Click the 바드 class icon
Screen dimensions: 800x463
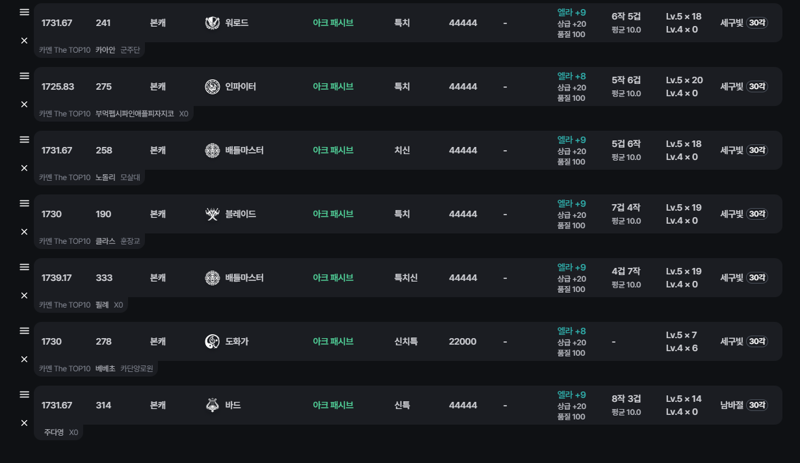[x=212, y=405]
